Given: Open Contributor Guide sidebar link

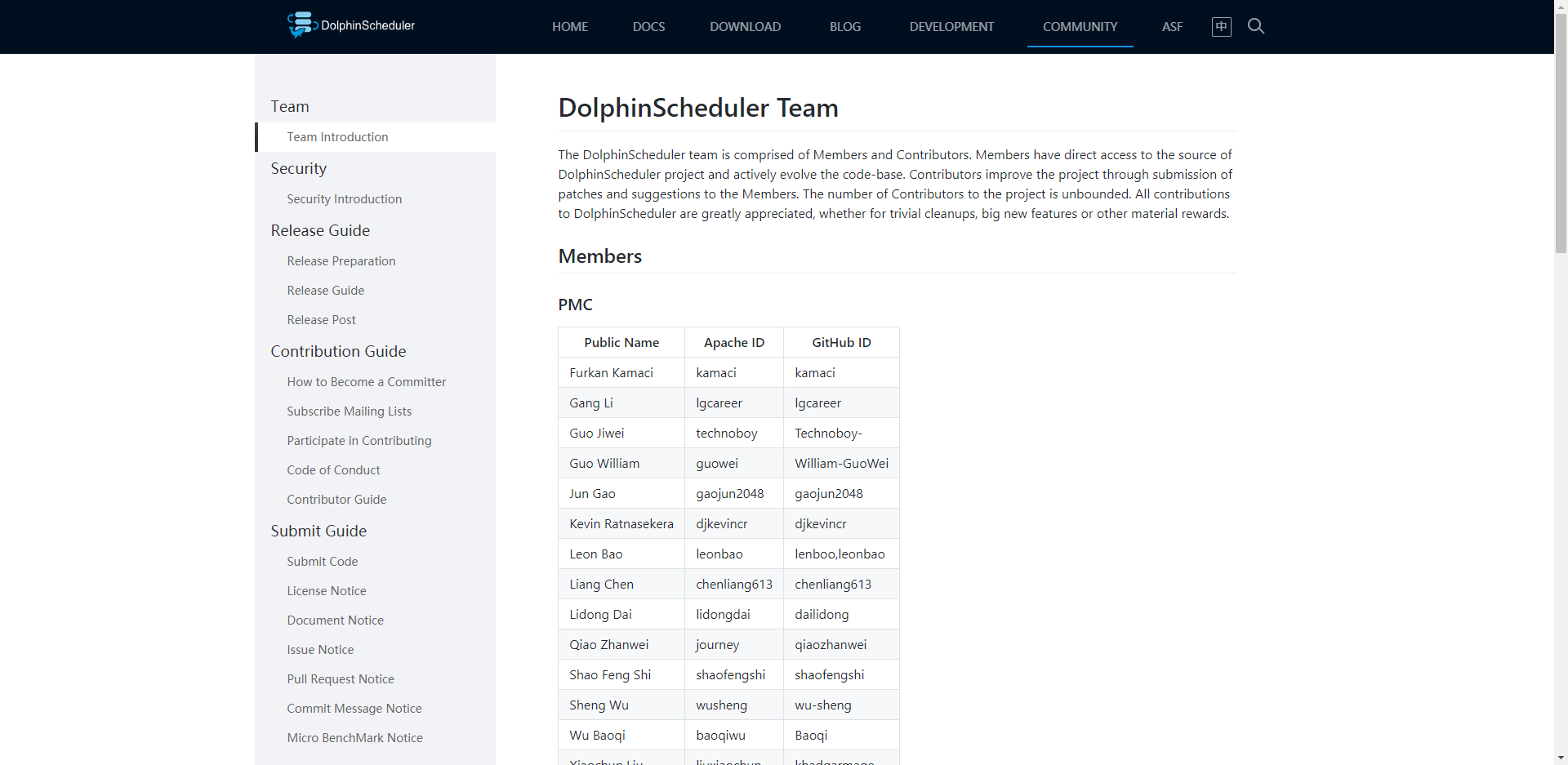Looking at the screenshot, I should [336, 500].
